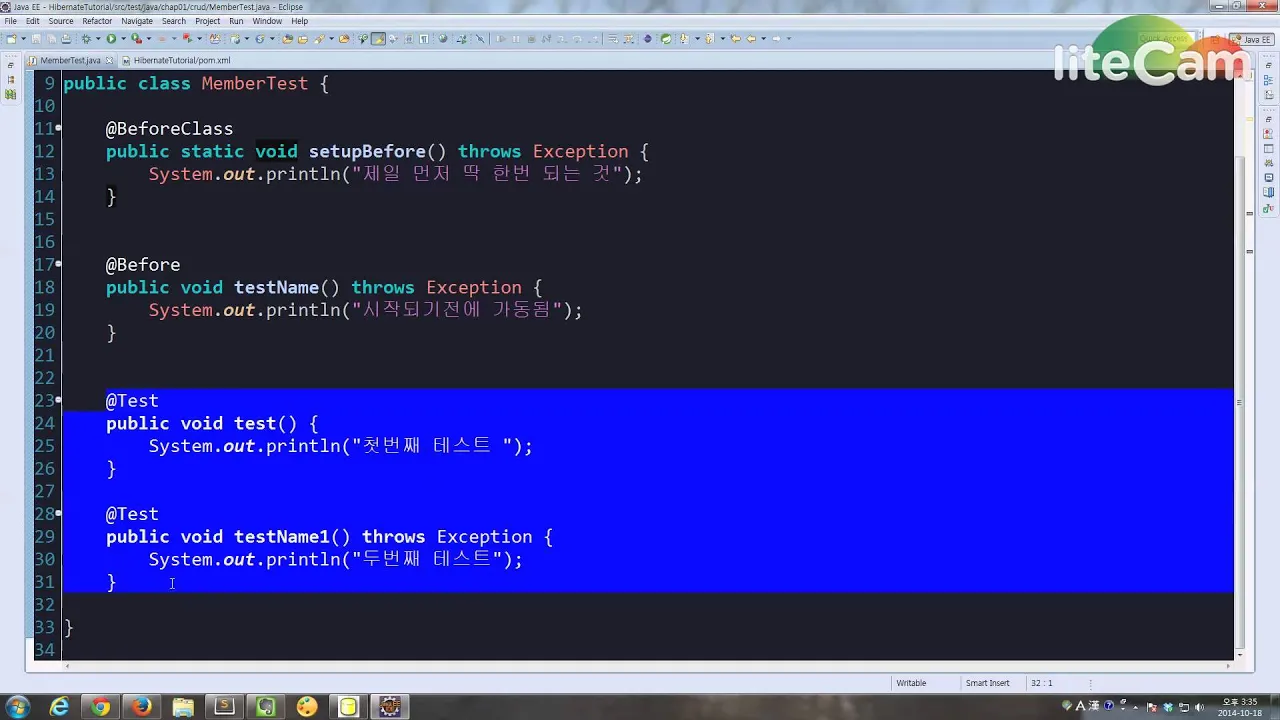
Task: Collapse fold marker at line 28
Action: (x=59, y=514)
